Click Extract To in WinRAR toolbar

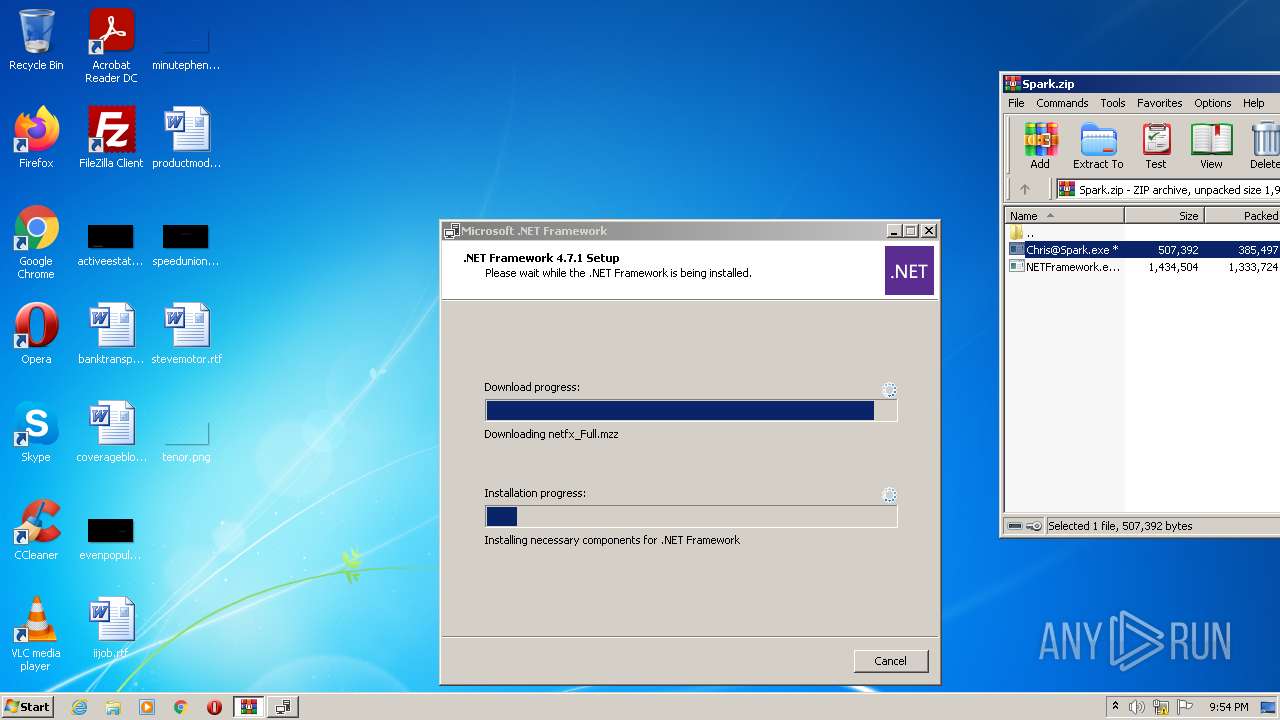tap(1098, 146)
